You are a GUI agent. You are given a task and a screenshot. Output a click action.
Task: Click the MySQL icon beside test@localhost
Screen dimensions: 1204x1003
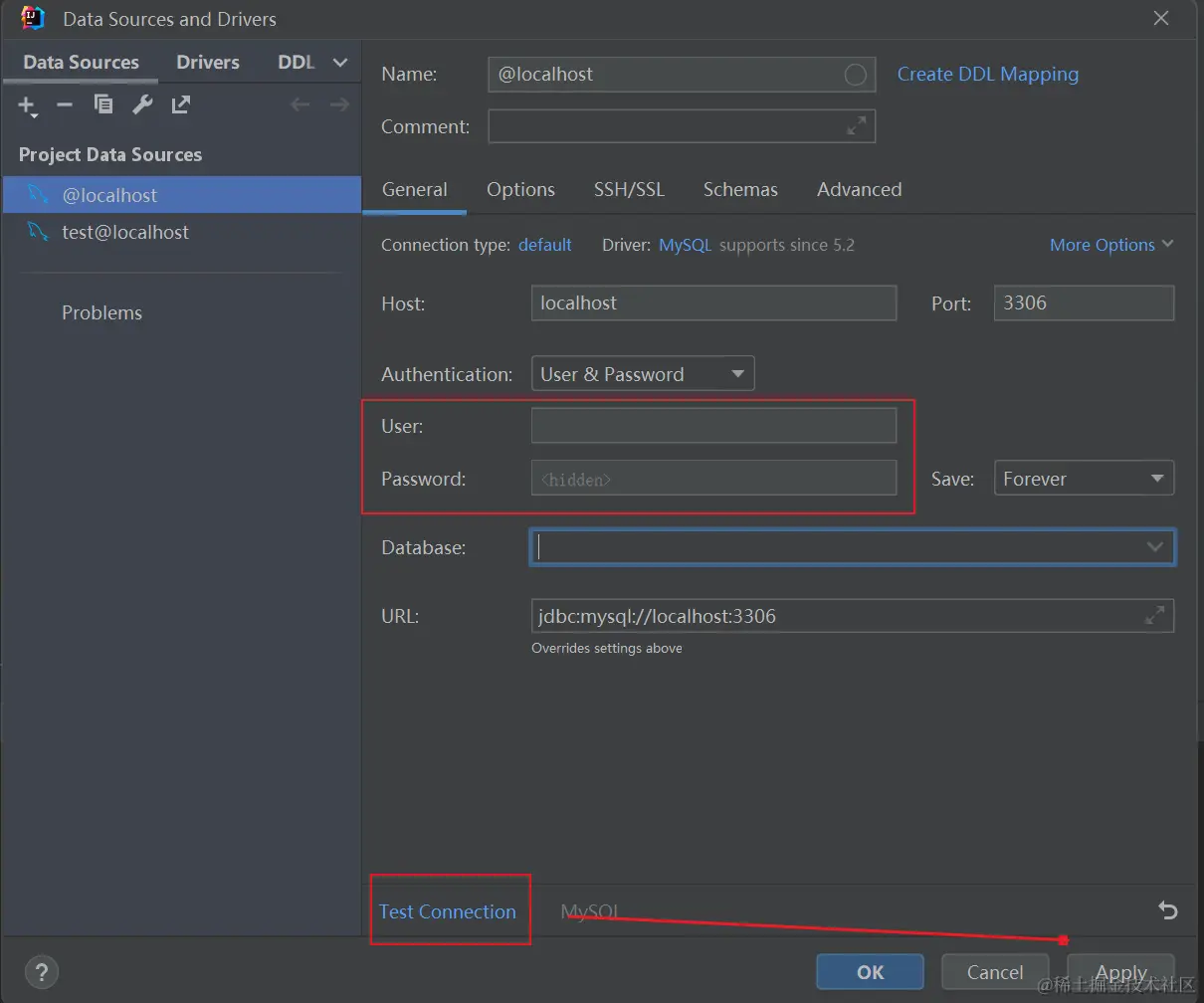pyautogui.click(x=38, y=232)
